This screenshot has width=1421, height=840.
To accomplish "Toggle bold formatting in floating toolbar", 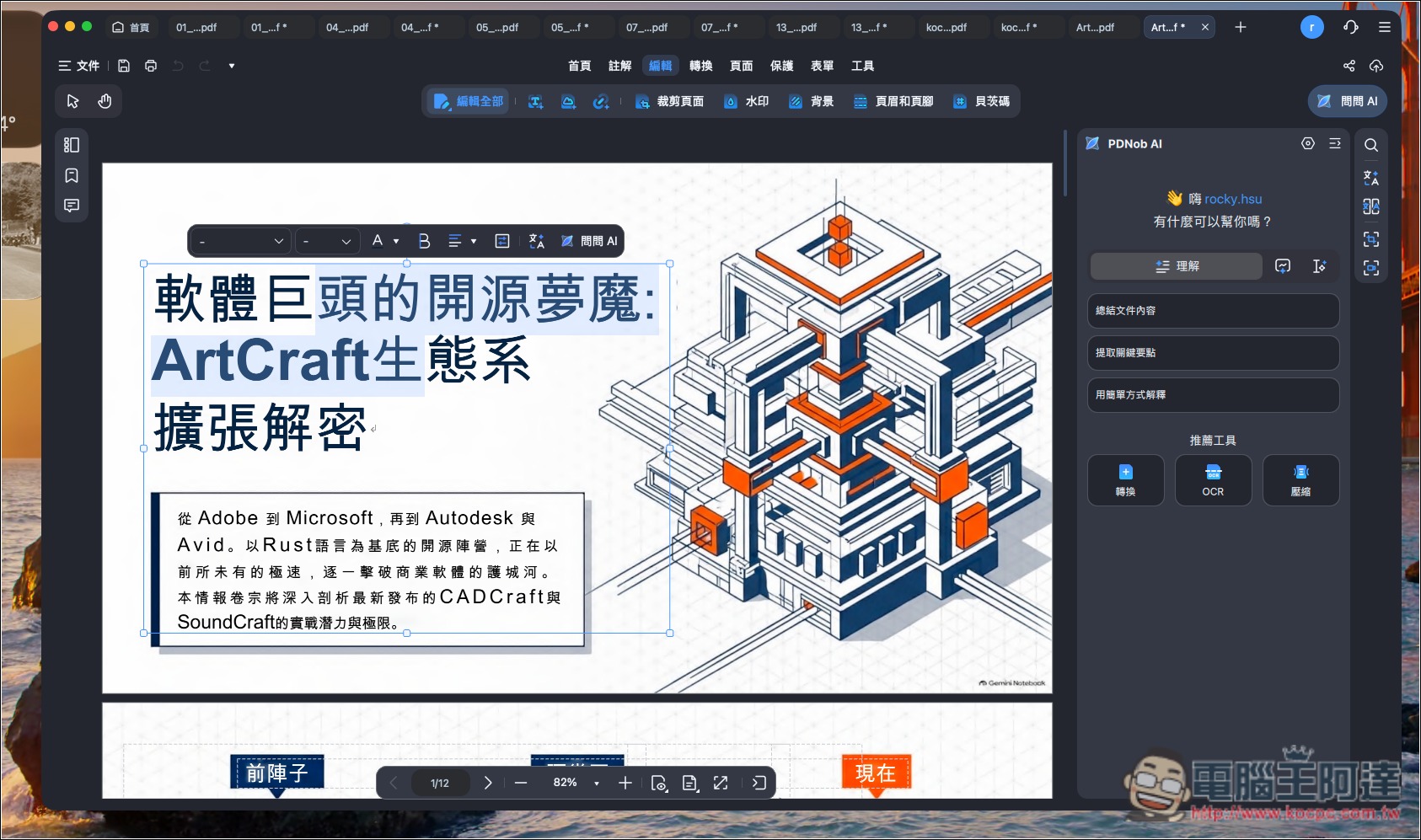I will 424,241.
